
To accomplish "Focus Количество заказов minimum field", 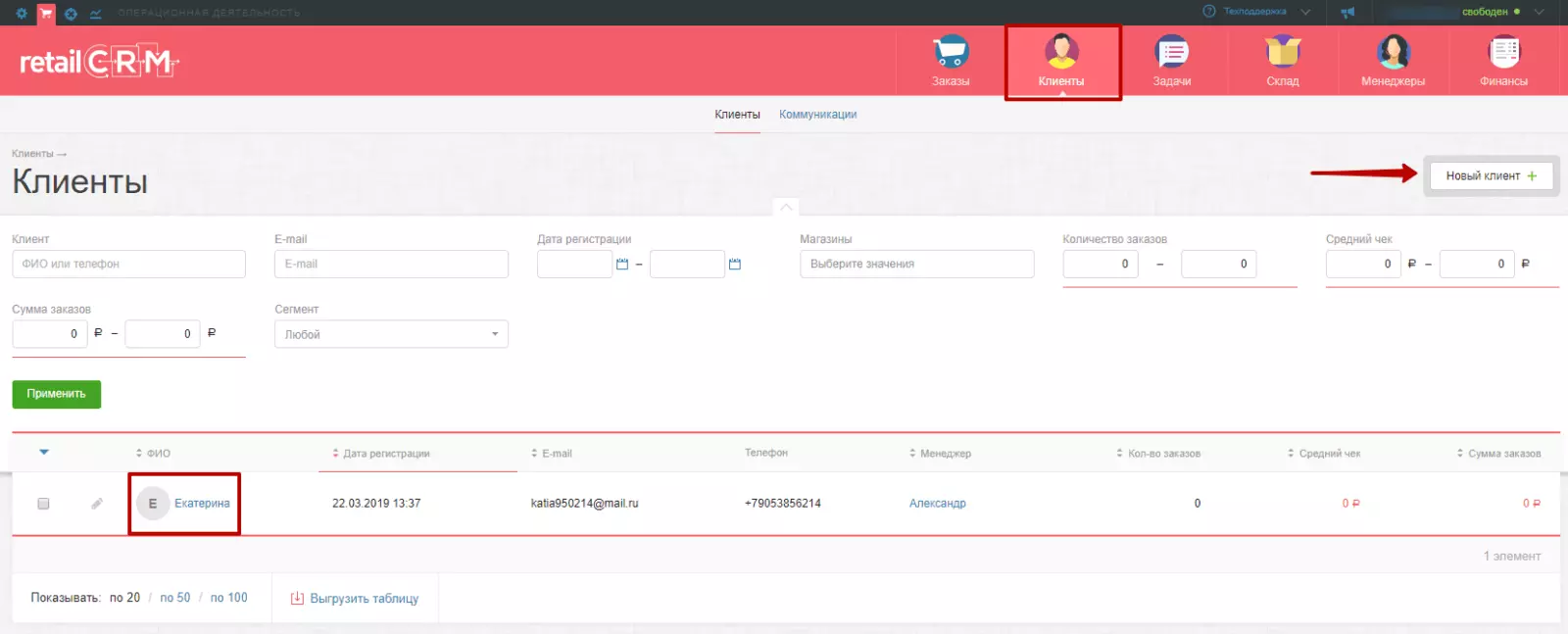I will (1101, 265).
